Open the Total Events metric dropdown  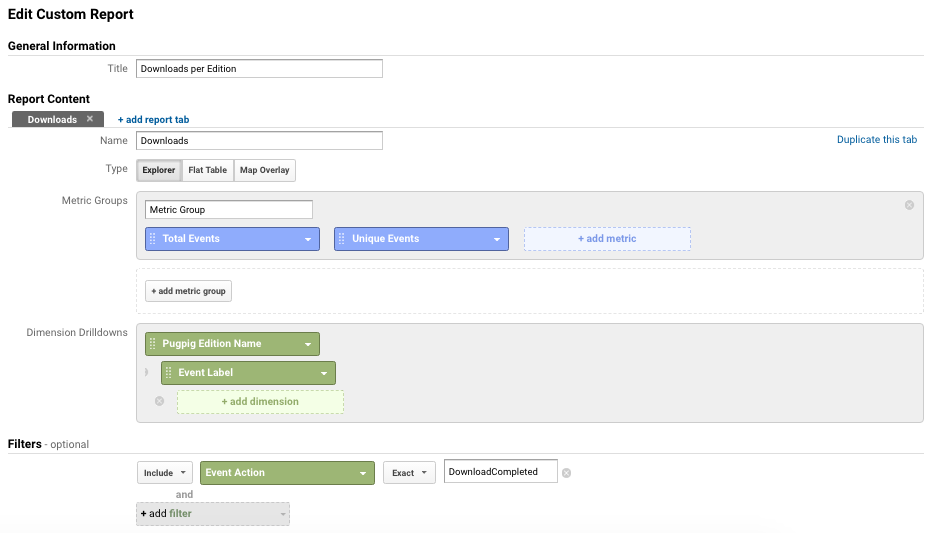(x=308, y=239)
